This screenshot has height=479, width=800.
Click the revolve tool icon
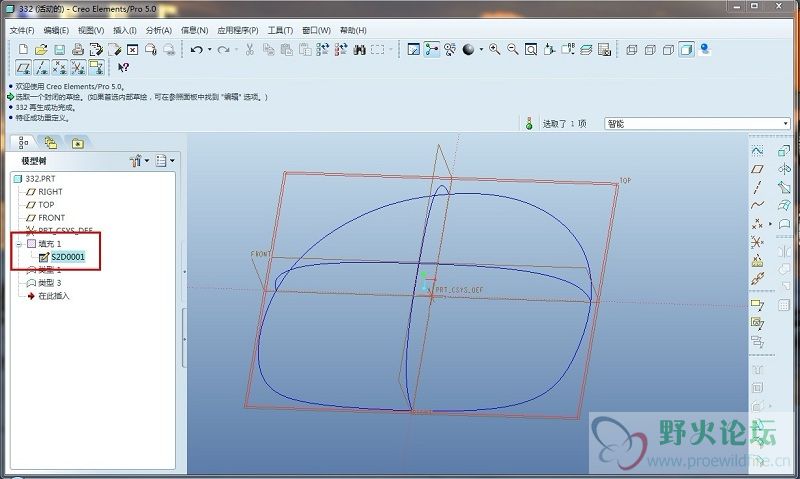tap(784, 169)
